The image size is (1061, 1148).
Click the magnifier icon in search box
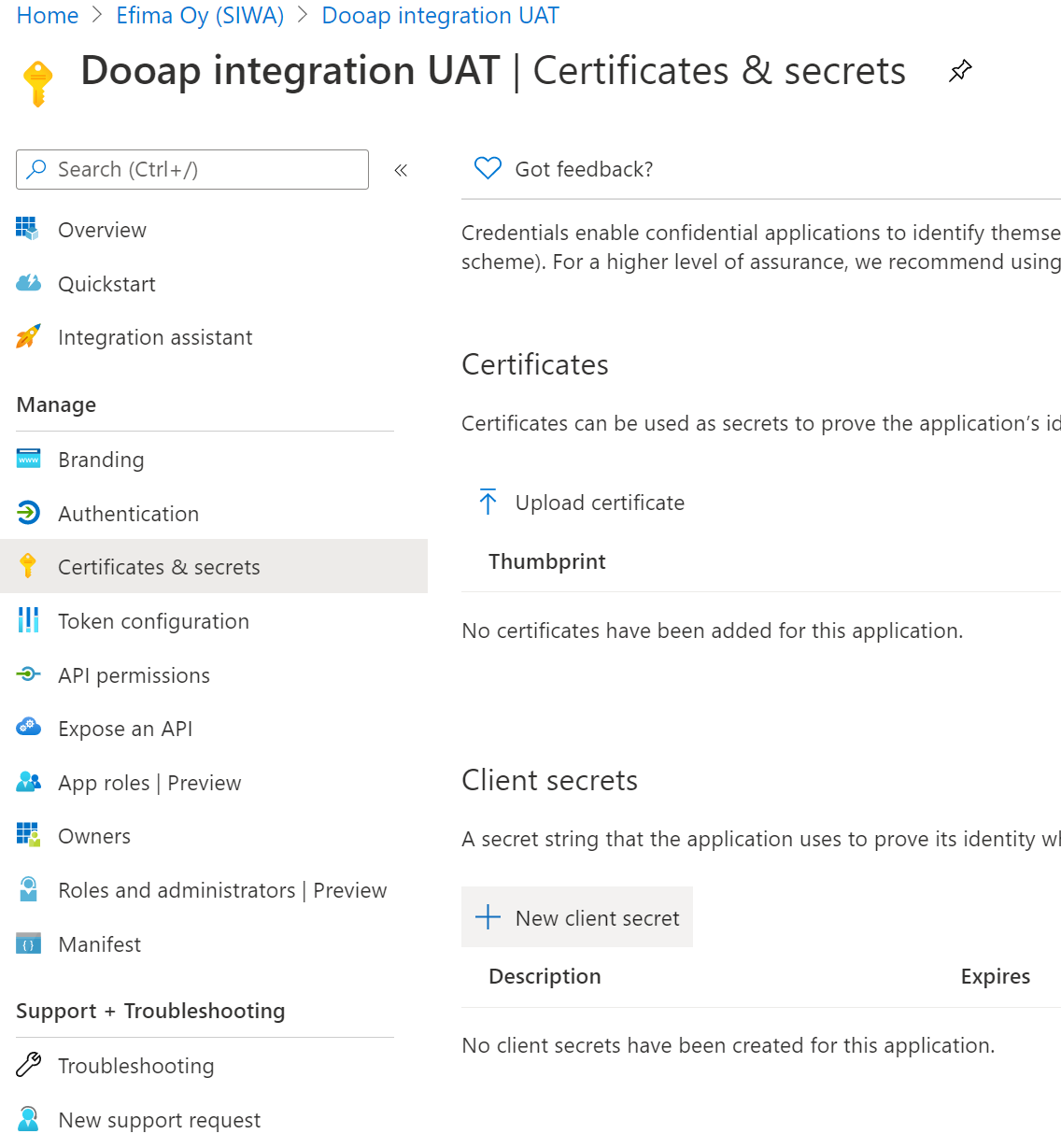coord(36,169)
